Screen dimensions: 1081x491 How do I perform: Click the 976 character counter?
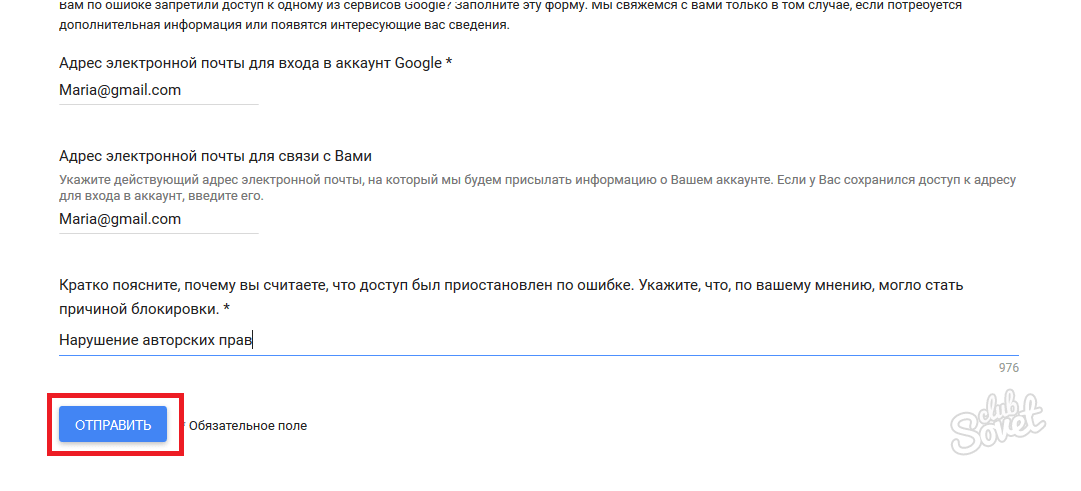(x=1008, y=368)
